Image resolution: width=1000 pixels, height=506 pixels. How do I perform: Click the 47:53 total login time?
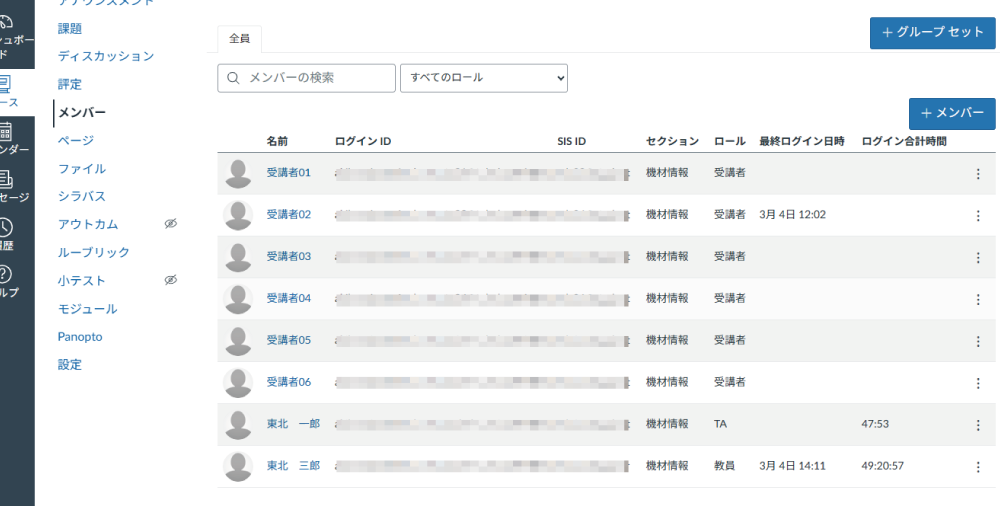pos(875,424)
